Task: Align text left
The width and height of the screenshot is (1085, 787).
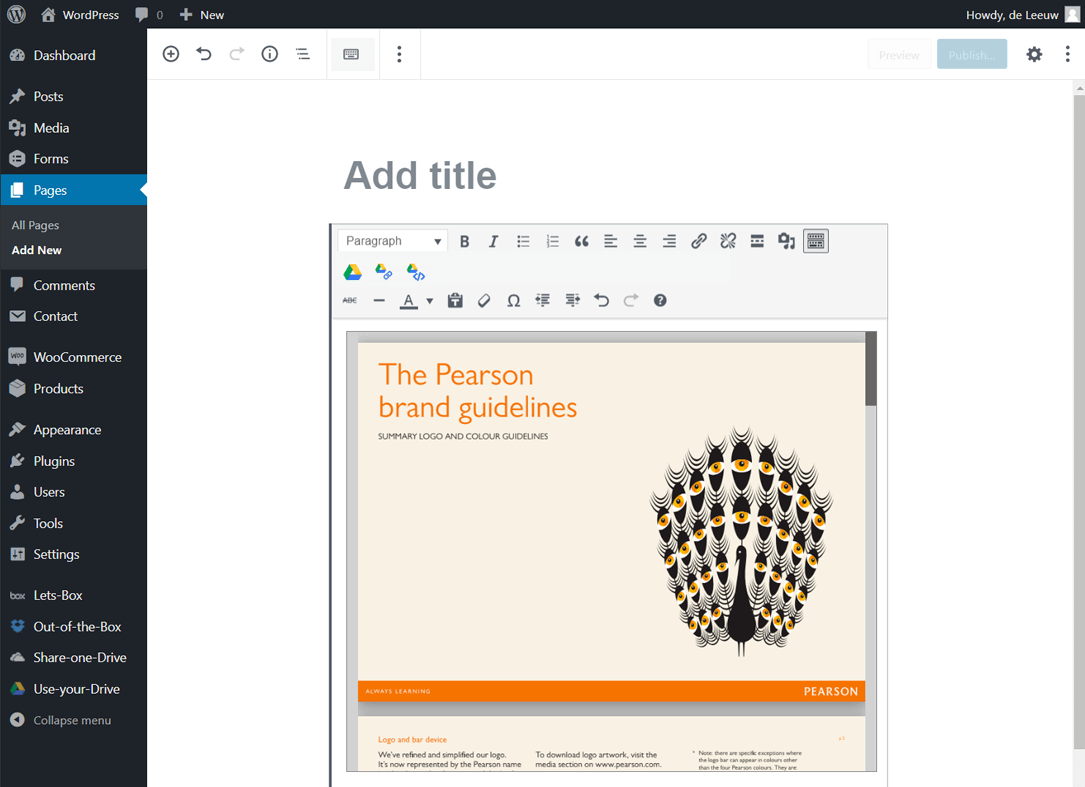Action: 610,241
